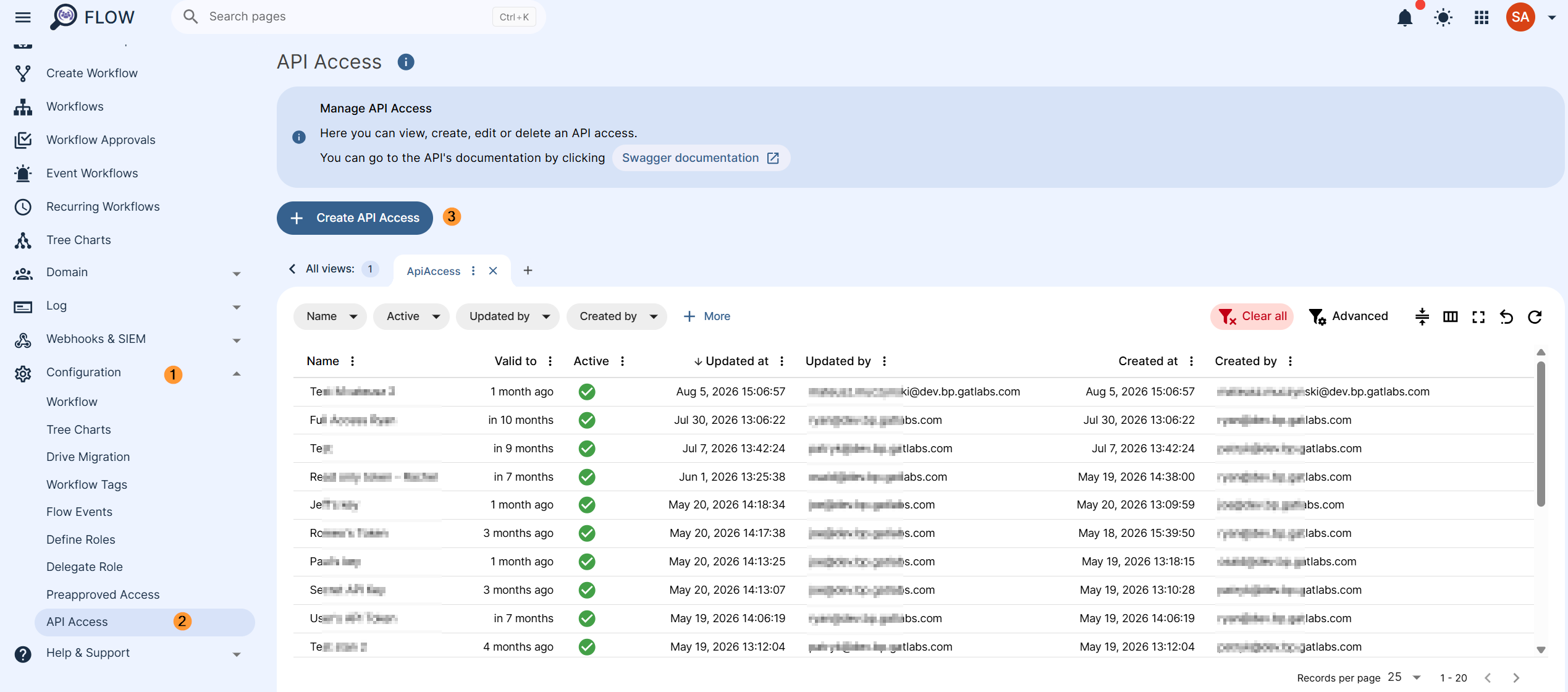
Task: Open Name column menu (three dots)
Action: [x=352, y=361]
